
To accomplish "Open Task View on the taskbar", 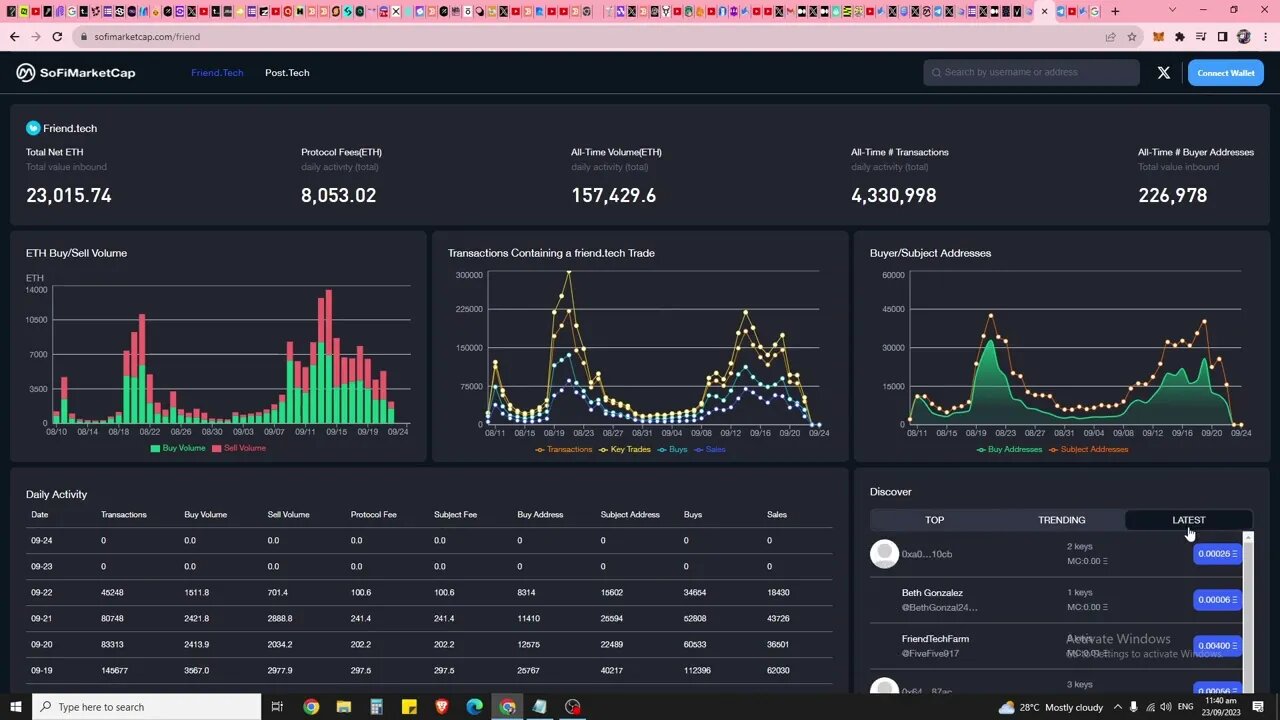I will pyautogui.click(x=278, y=707).
